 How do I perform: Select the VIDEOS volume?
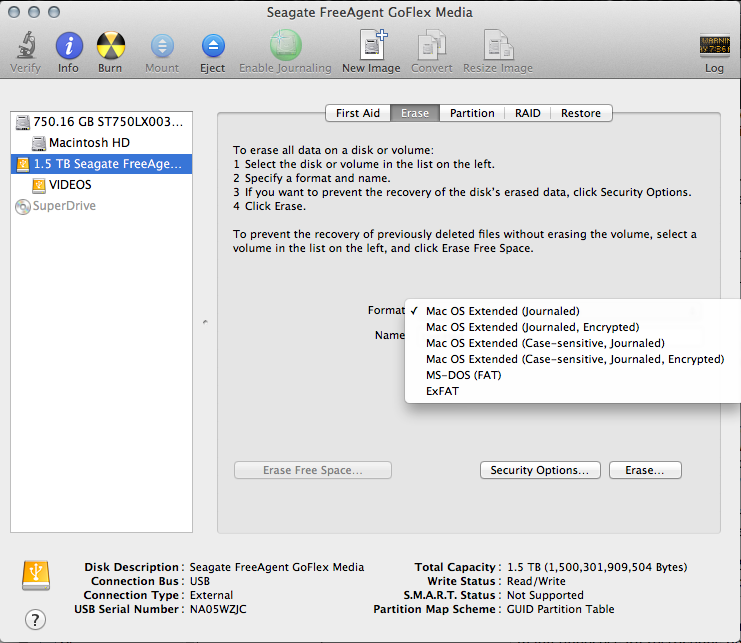click(101, 185)
